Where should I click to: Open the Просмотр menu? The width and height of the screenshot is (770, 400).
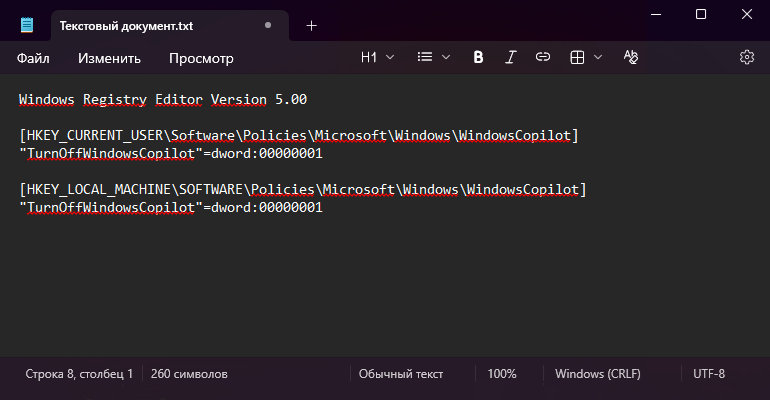[201, 58]
